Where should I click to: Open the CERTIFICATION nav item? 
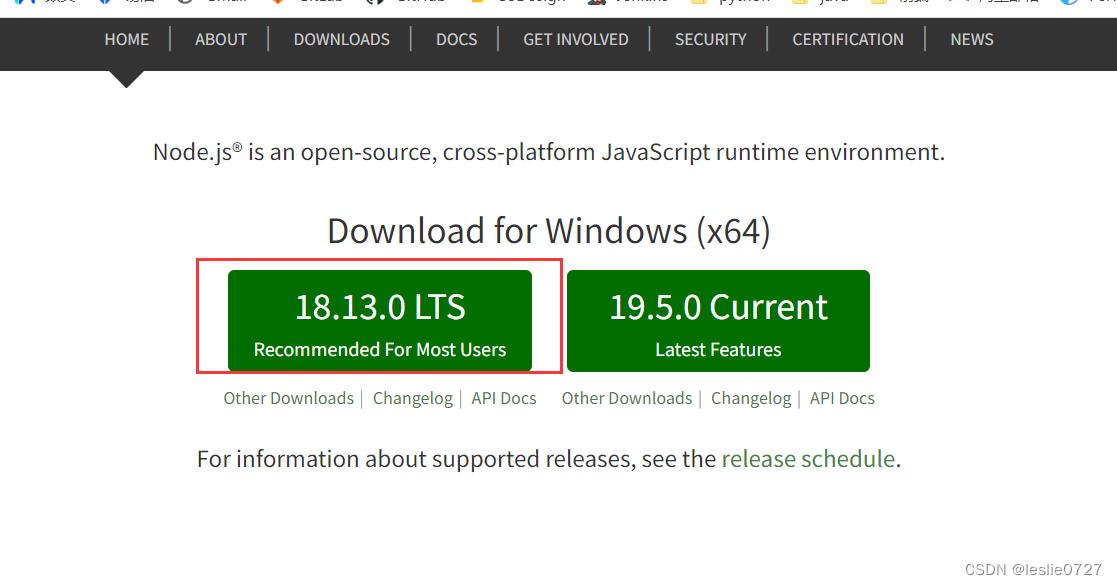point(848,39)
